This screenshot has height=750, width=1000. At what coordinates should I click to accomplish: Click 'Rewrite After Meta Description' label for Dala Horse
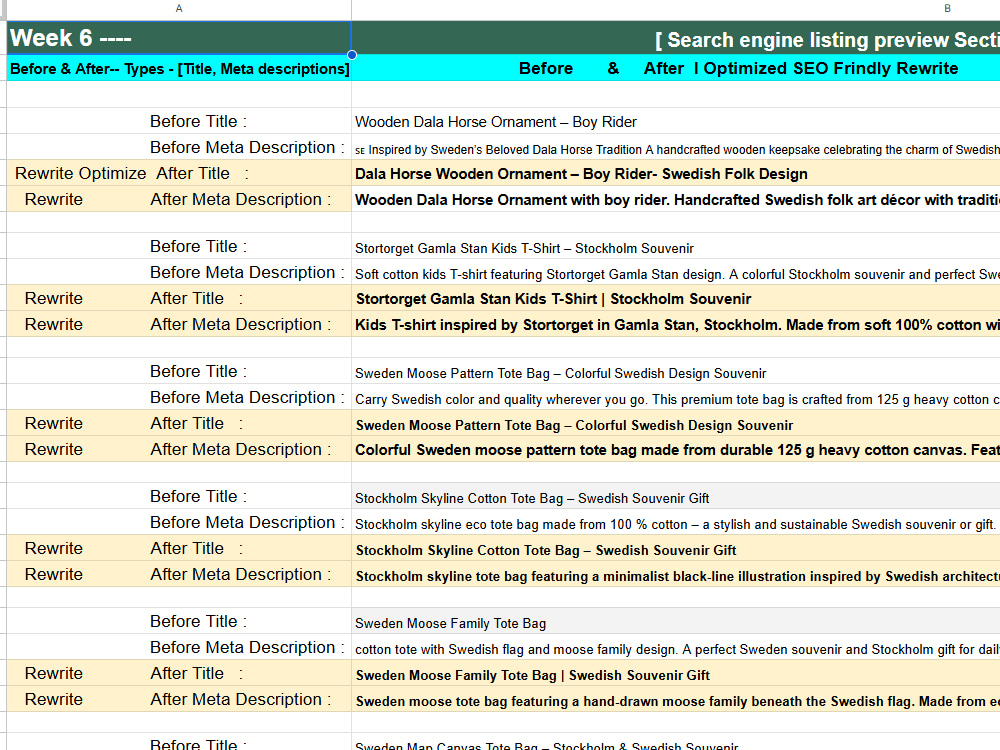tap(179, 200)
